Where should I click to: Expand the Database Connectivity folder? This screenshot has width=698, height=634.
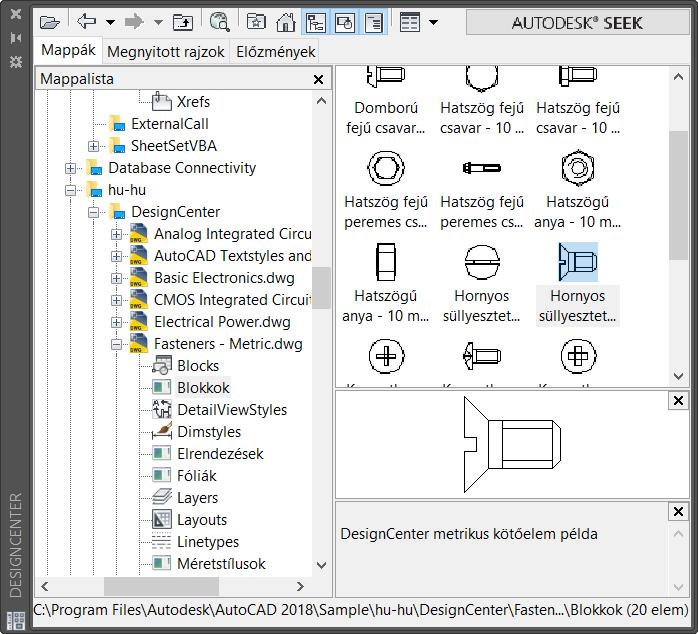[x=70, y=168]
